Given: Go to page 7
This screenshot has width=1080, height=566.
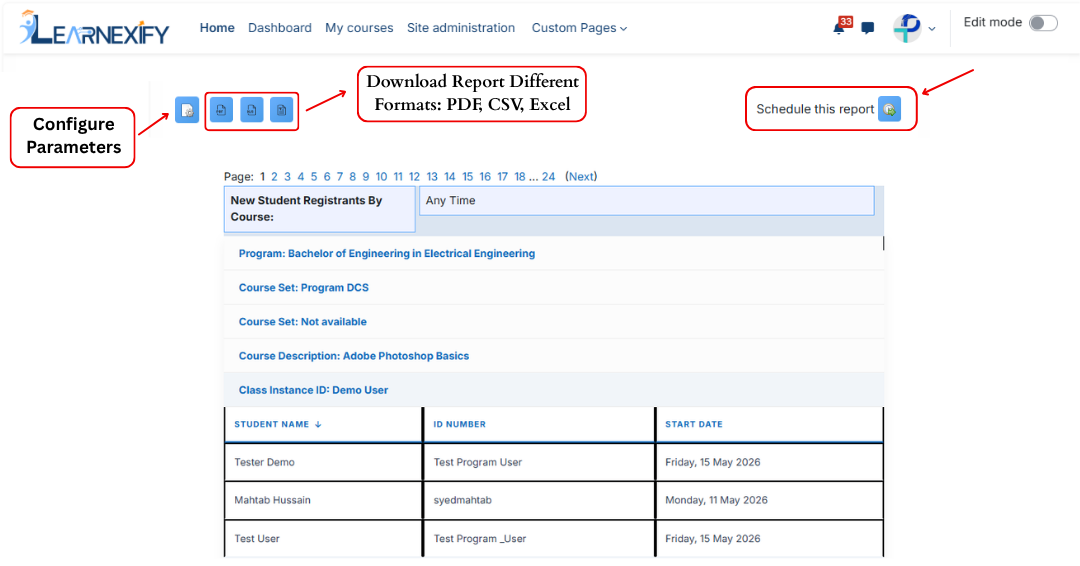Looking at the screenshot, I should [340, 177].
